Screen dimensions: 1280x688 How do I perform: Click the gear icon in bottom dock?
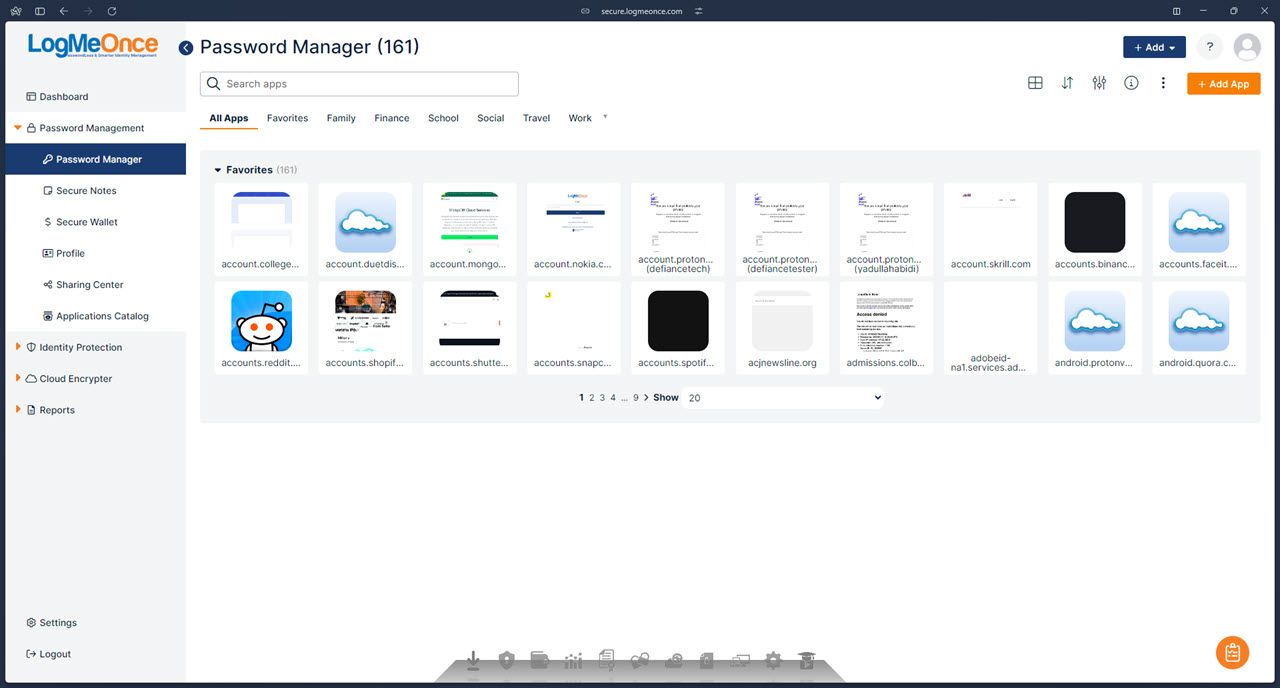coord(772,660)
